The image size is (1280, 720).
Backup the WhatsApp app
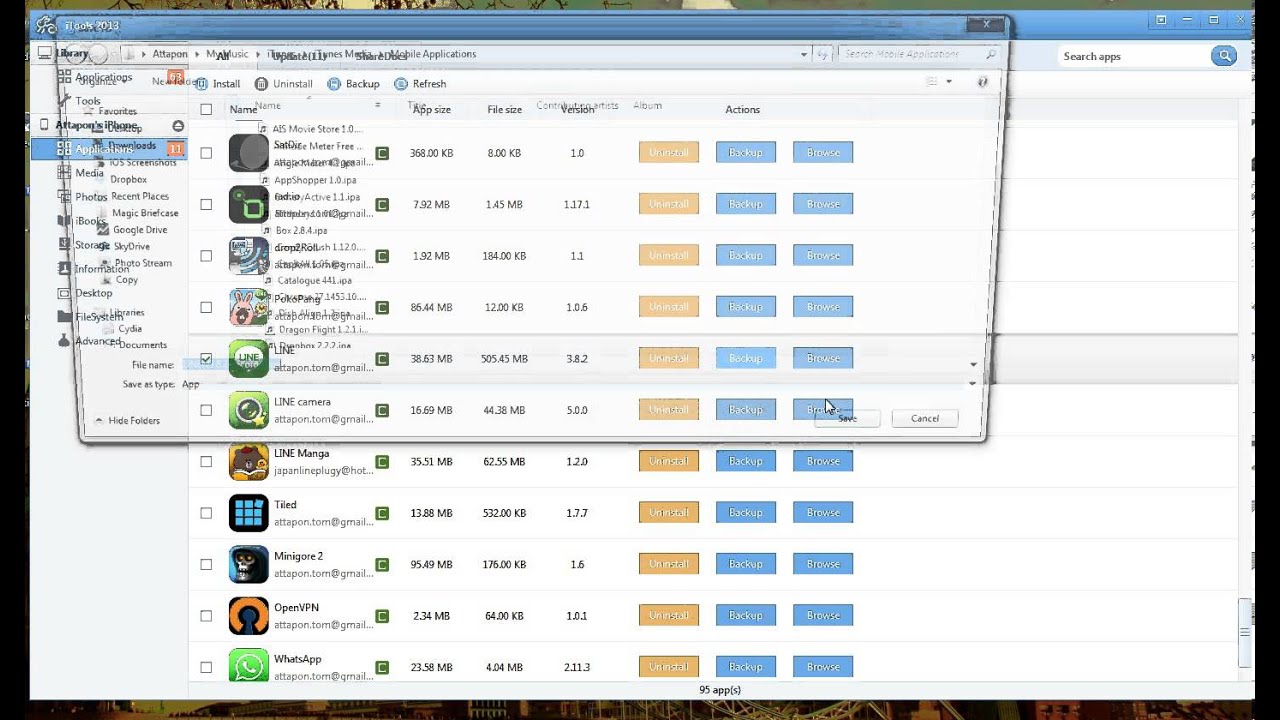point(746,667)
